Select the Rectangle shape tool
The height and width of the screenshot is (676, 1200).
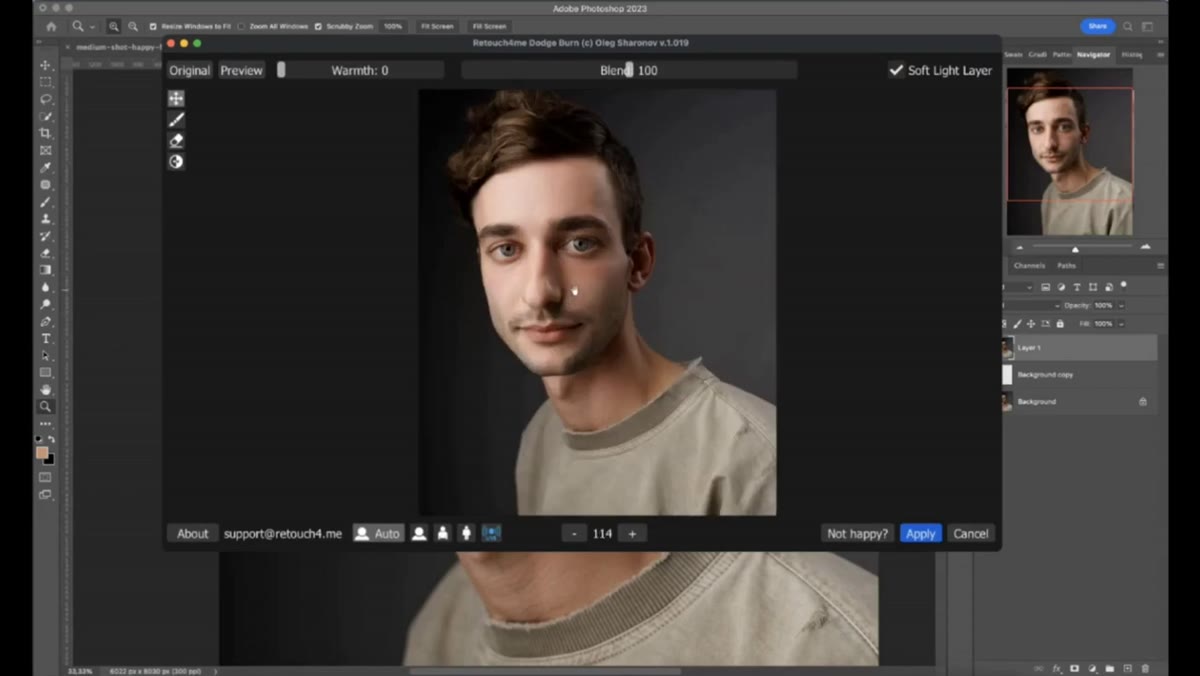tap(45, 373)
